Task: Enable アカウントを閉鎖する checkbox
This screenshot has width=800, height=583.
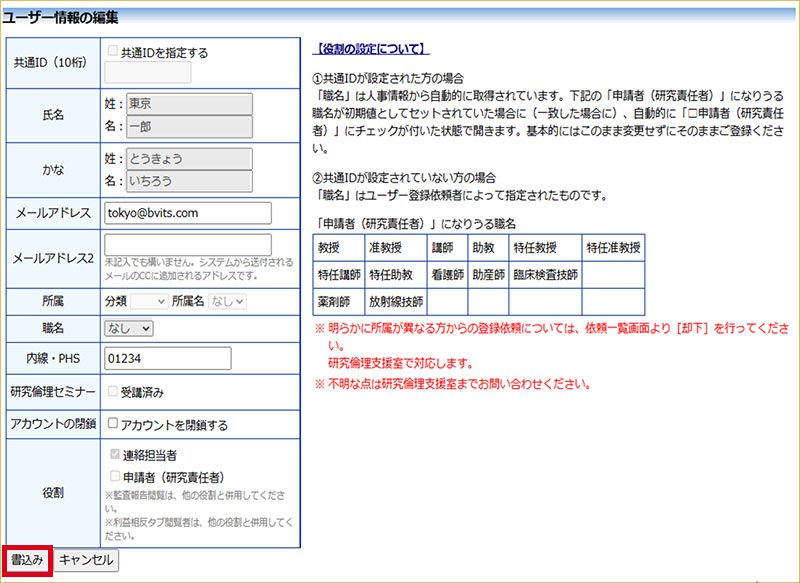Action: point(113,423)
